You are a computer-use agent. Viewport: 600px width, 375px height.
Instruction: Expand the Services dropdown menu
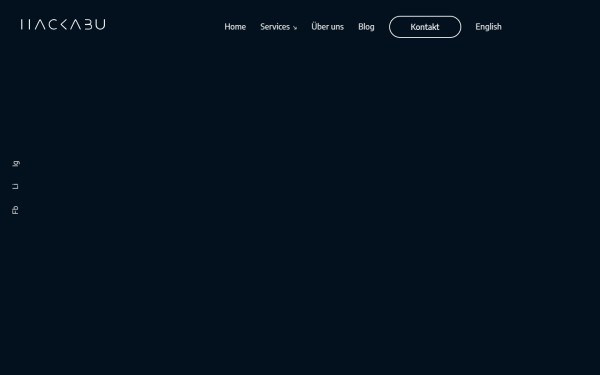click(x=279, y=27)
